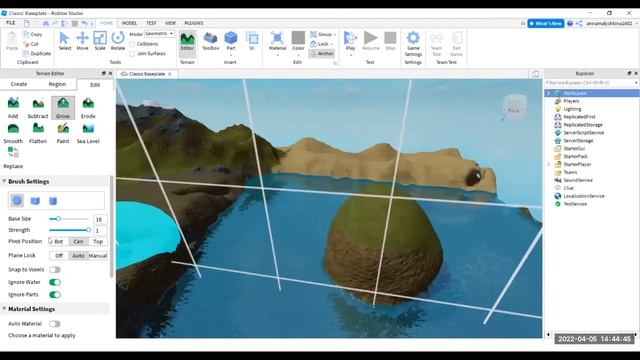The width and height of the screenshot is (640, 360).
Task: Switch to the PLUGINS ribbon tab
Action: point(194,23)
